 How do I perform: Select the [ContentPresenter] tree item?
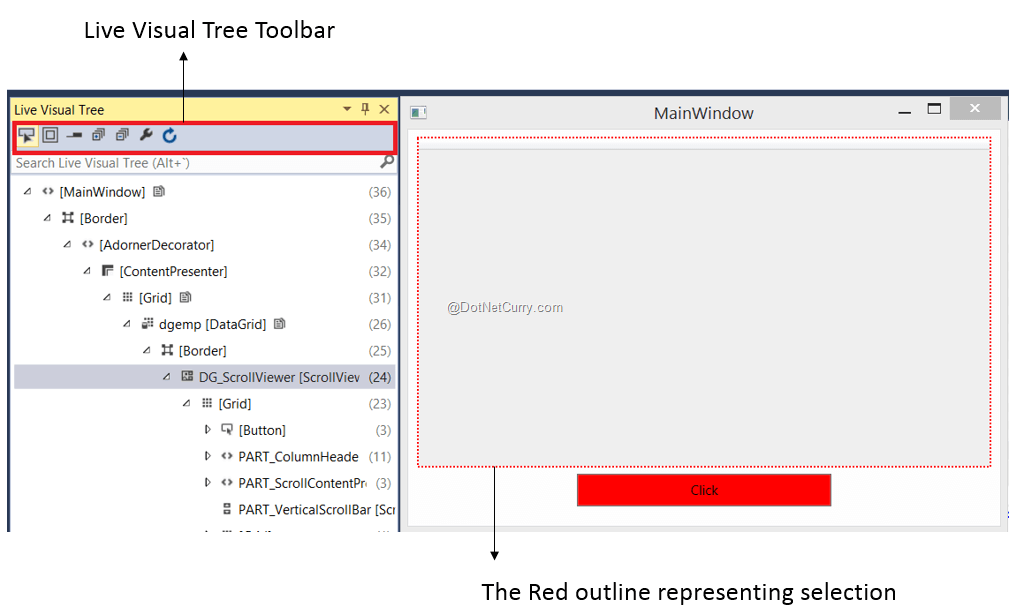pyautogui.click(x=172, y=271)
